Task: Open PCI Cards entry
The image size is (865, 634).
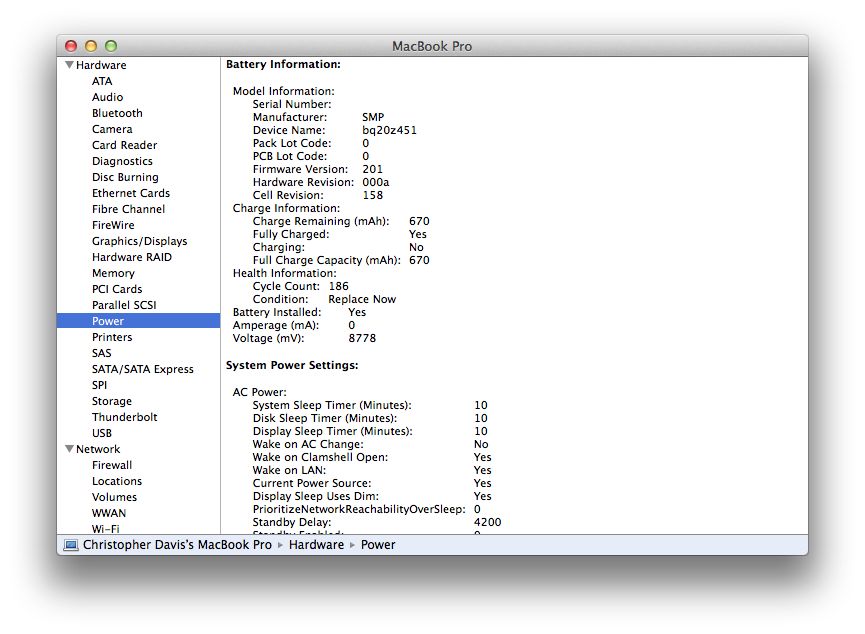Action: point(117,289)
